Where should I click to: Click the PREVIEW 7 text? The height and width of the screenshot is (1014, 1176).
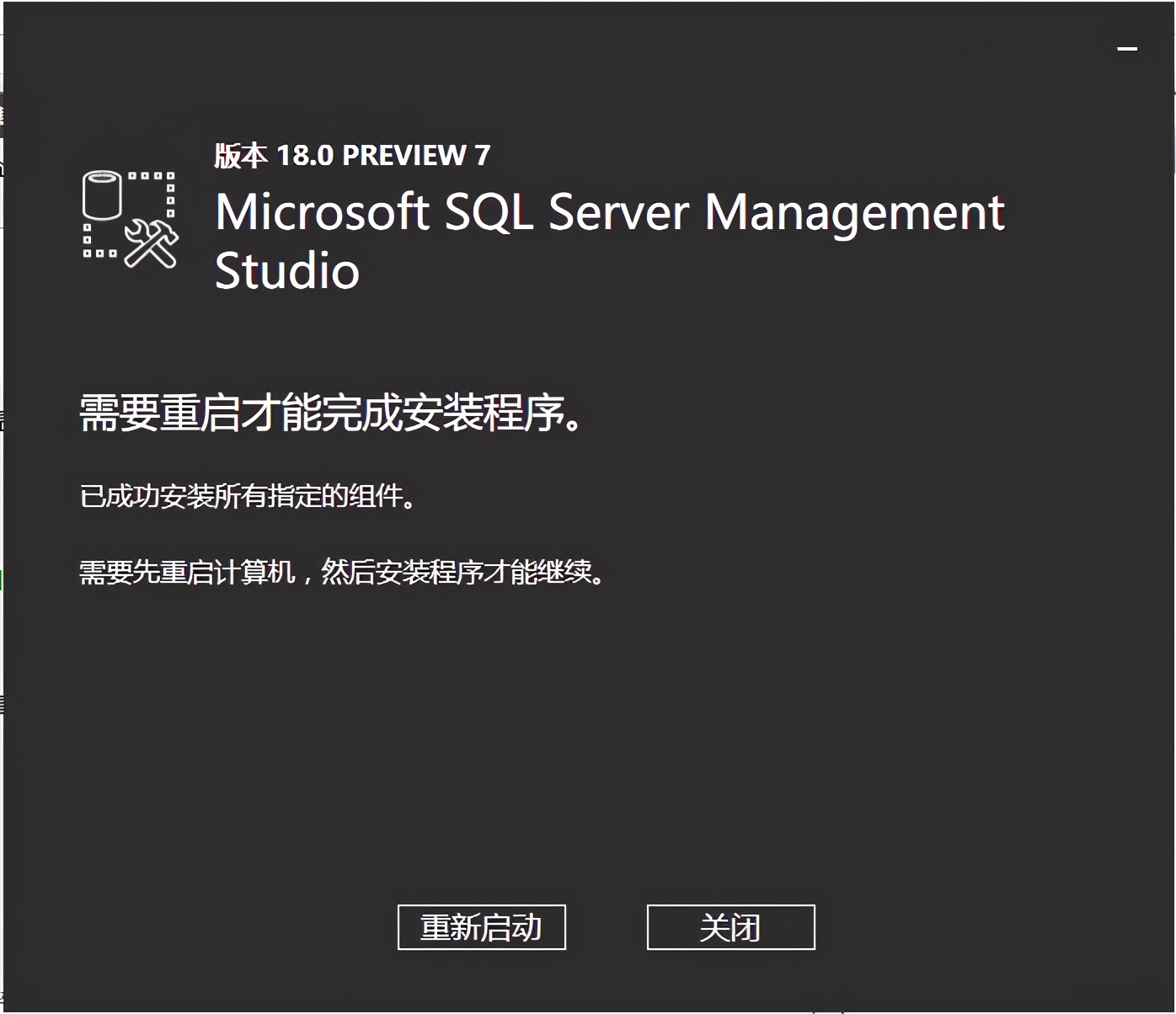pyautogui.click(x=416, y=156)
